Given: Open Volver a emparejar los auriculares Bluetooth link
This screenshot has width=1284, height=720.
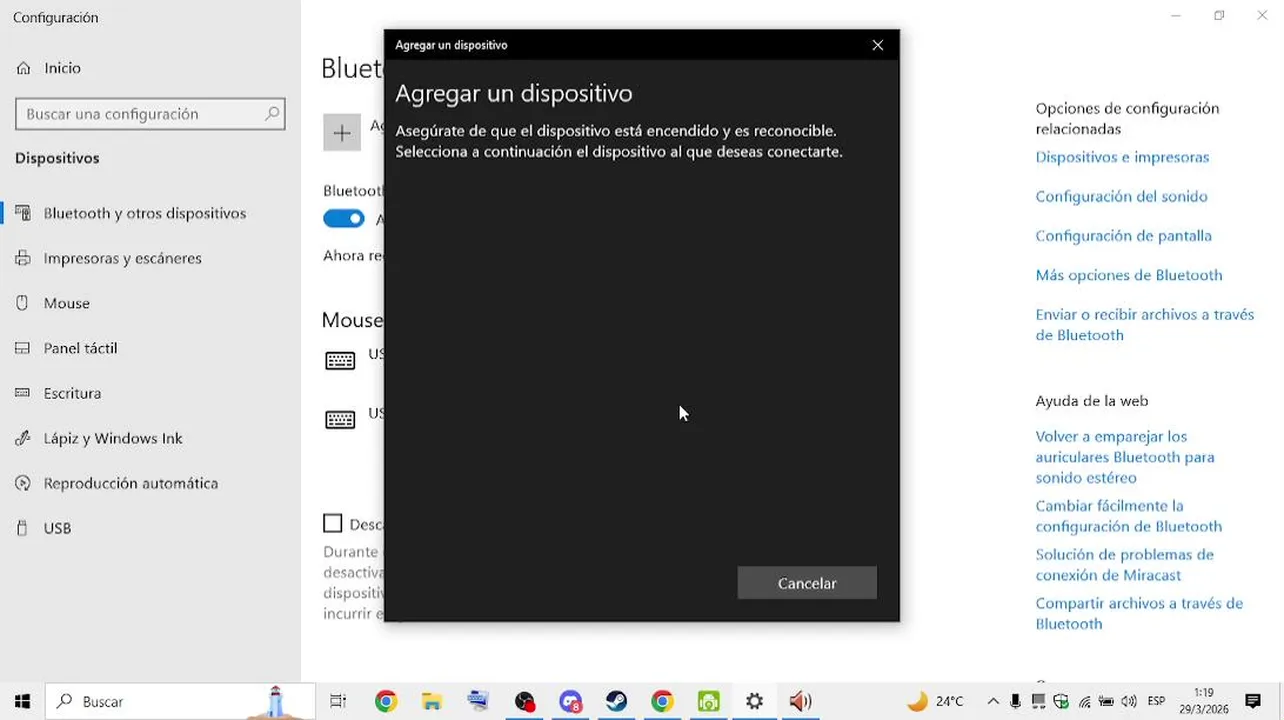Looking at the screenshot, I should [1125, 457].
